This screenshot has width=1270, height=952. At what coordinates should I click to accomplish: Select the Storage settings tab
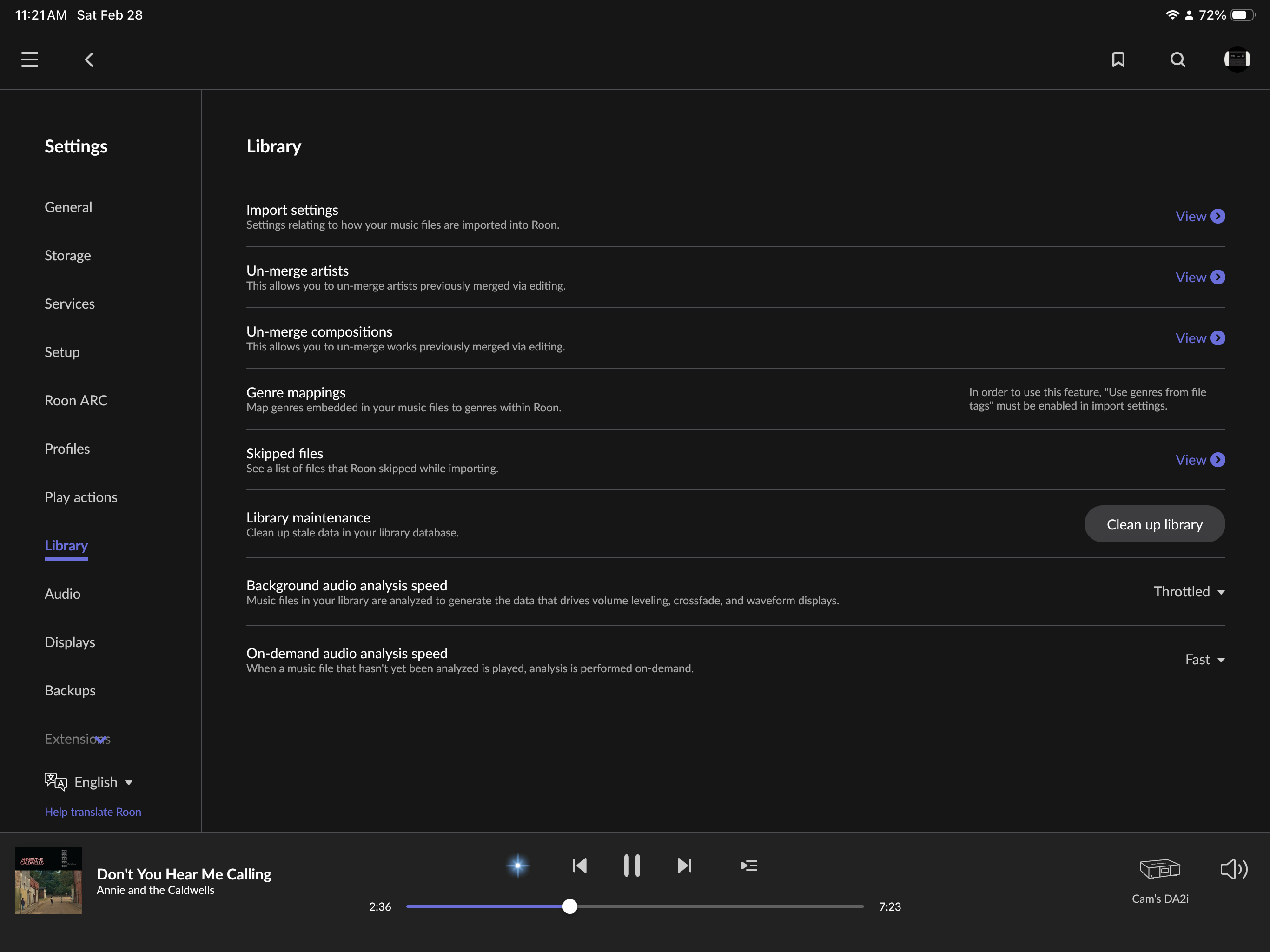coord(68,256)
